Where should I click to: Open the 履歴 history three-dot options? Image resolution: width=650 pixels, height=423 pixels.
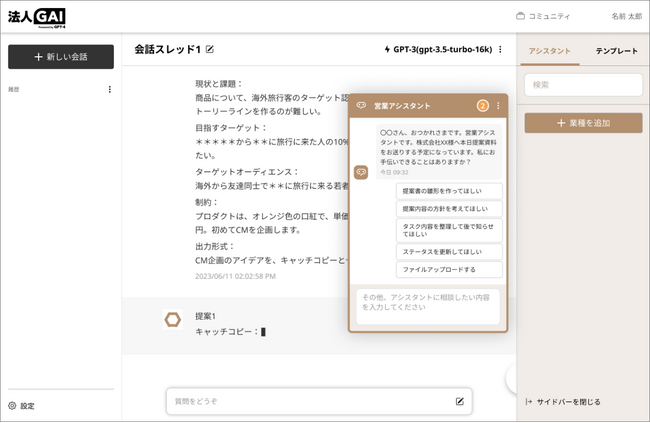[109, 90]
